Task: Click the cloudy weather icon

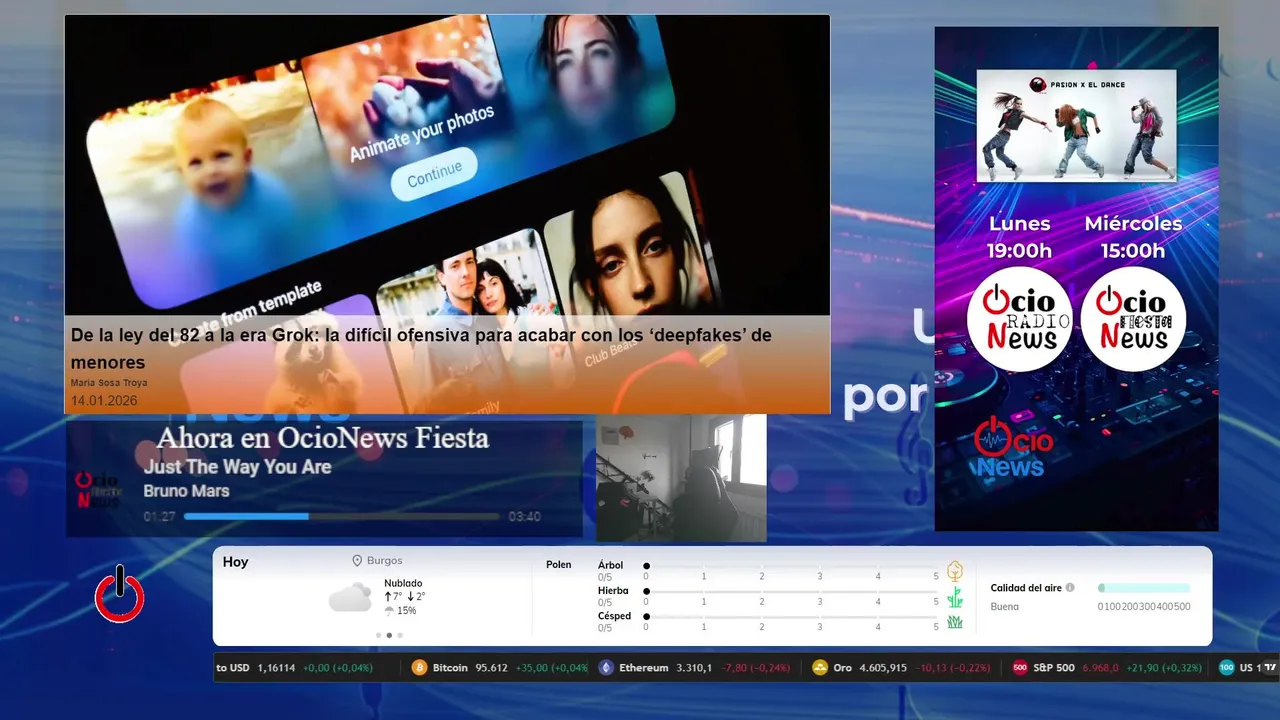Action: (350, 598)
